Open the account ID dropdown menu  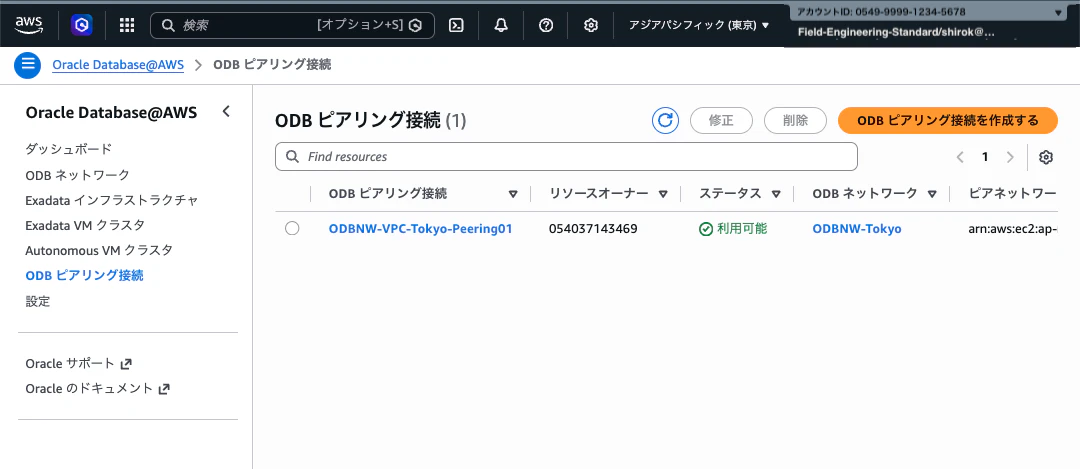pyautogui.click(x=929, y=12)
